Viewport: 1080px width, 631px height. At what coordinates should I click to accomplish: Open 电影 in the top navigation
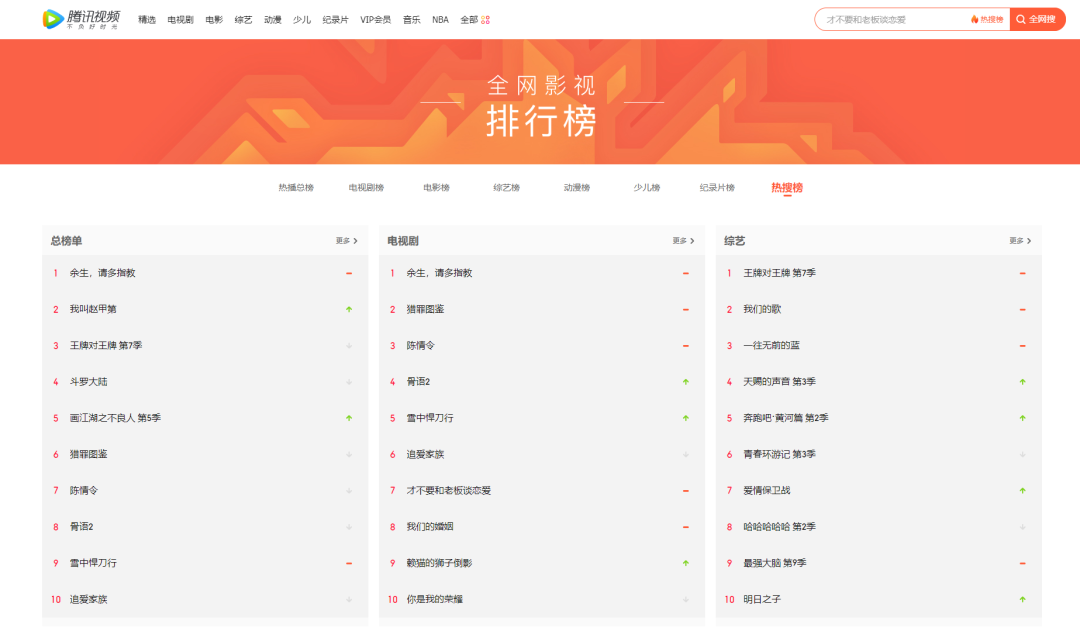(x=214, y=20)
